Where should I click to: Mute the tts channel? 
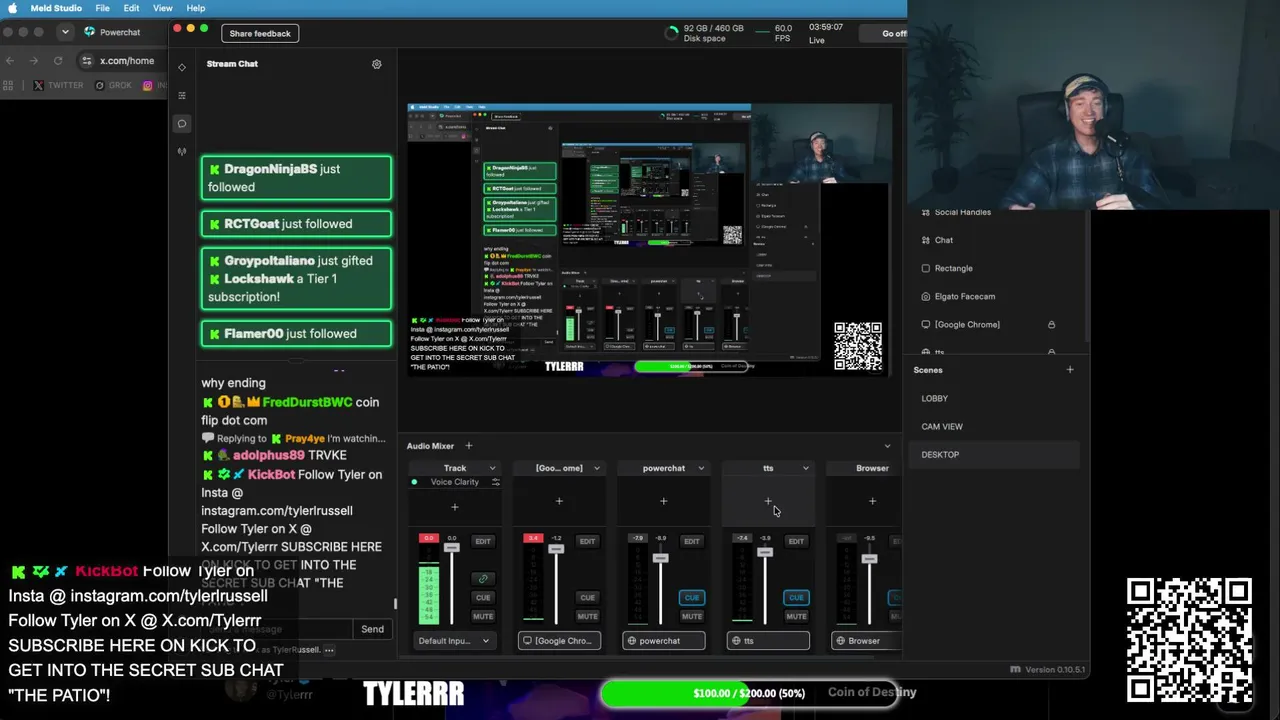pyautogui.click(x=796, y=616)
